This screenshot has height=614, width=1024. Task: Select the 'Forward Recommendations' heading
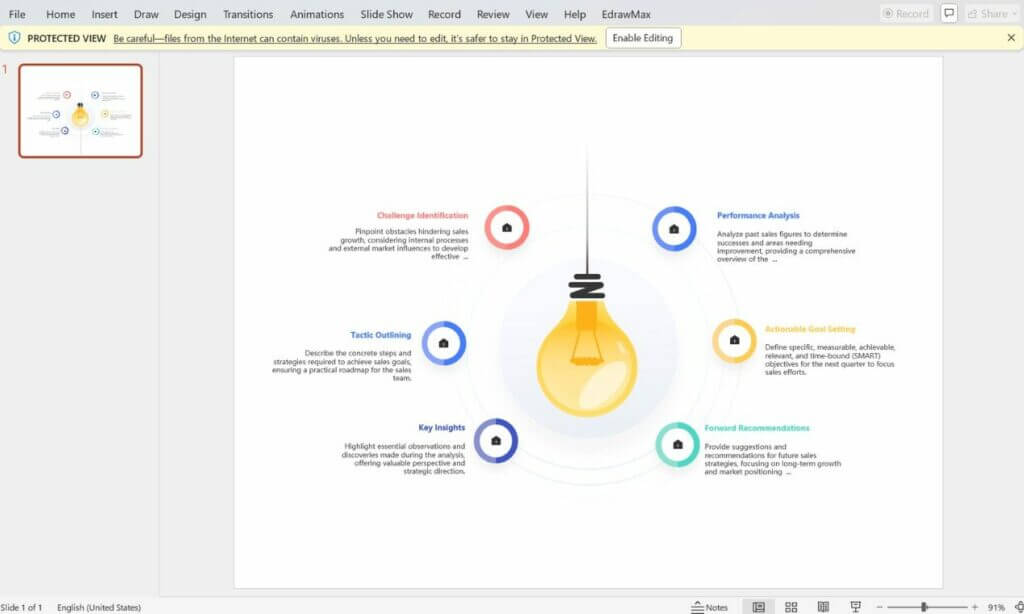756,428
